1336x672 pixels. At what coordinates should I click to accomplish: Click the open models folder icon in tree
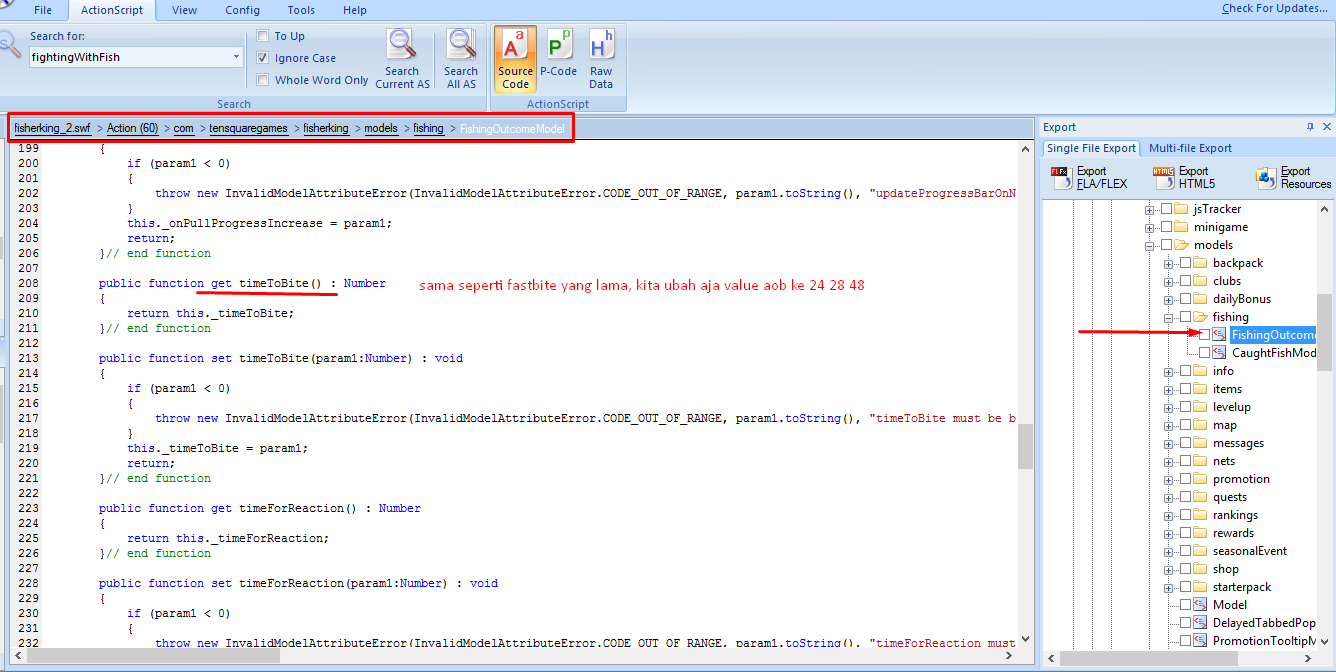(1181, 245)
